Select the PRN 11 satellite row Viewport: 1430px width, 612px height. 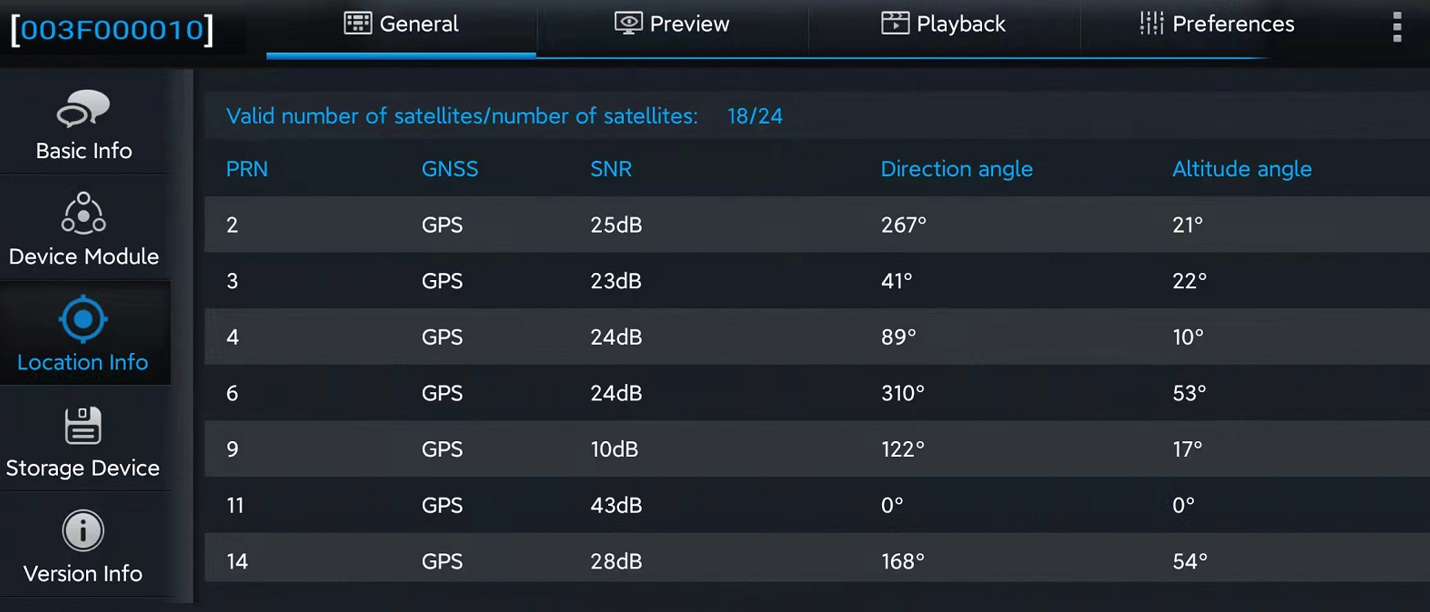(817, 505)
